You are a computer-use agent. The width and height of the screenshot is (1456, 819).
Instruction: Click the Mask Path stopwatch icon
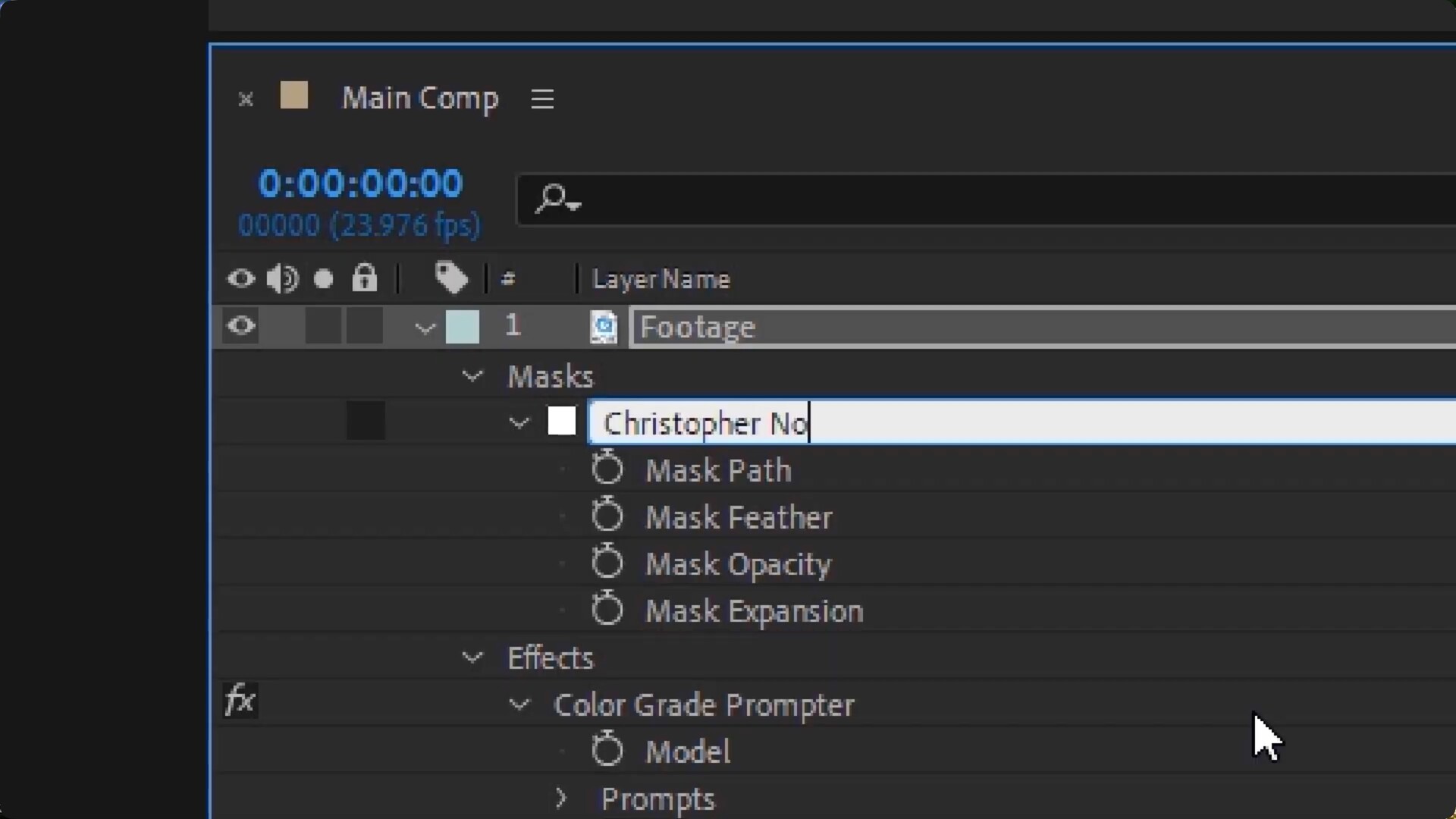tap(607, 469)
